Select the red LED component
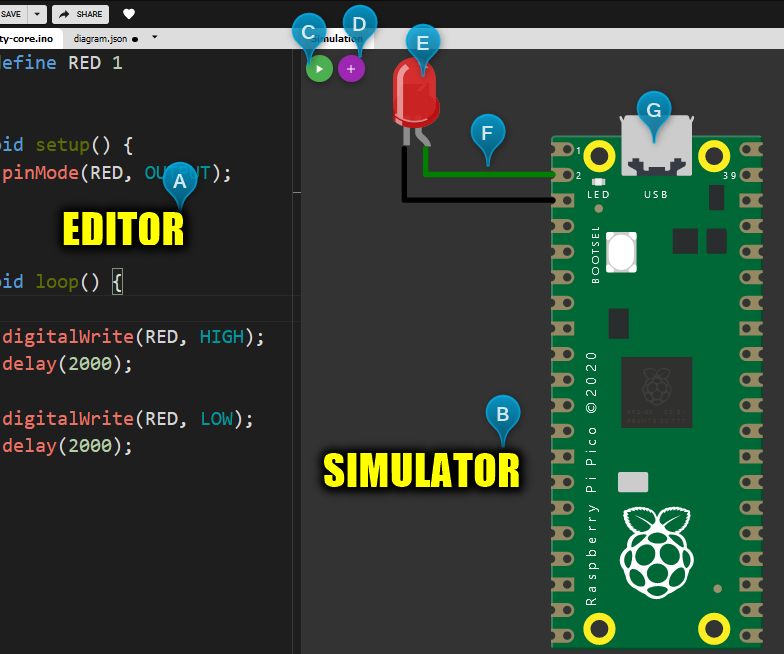Screen dimensions: 784x654 point(416,94)
